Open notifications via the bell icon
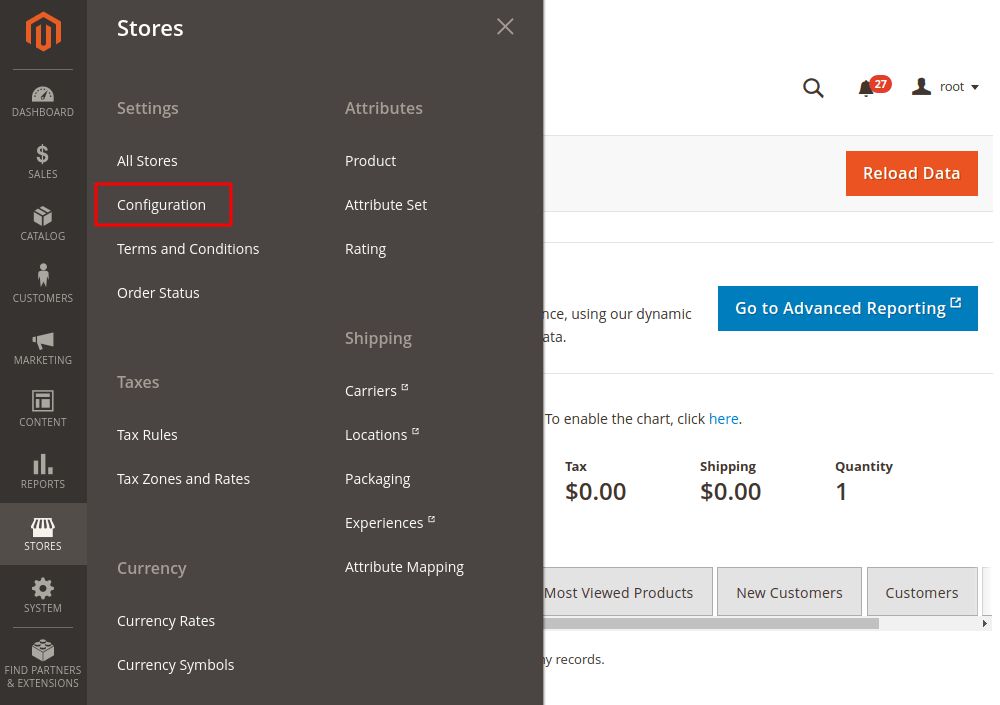Image resolution: width=1000 pixels, height=705 pixels. point(866,88)
